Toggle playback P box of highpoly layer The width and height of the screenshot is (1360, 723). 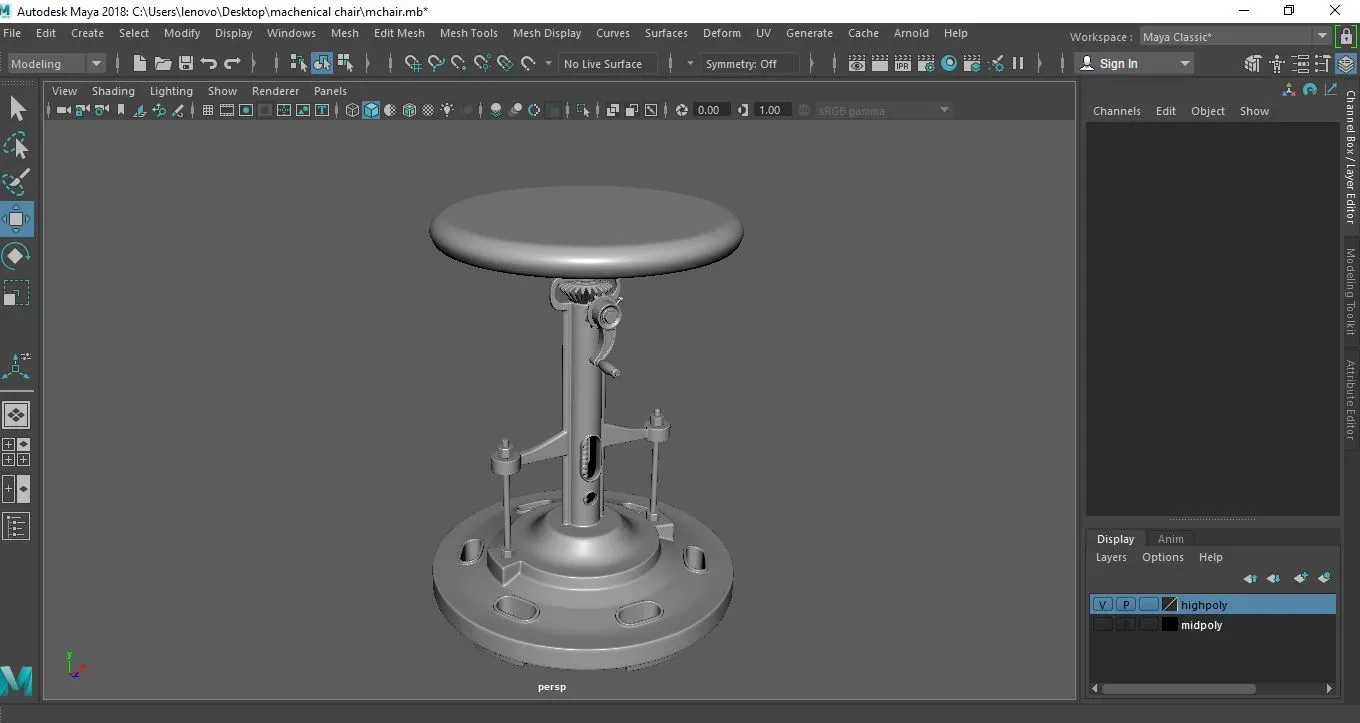pos(1125,605)
